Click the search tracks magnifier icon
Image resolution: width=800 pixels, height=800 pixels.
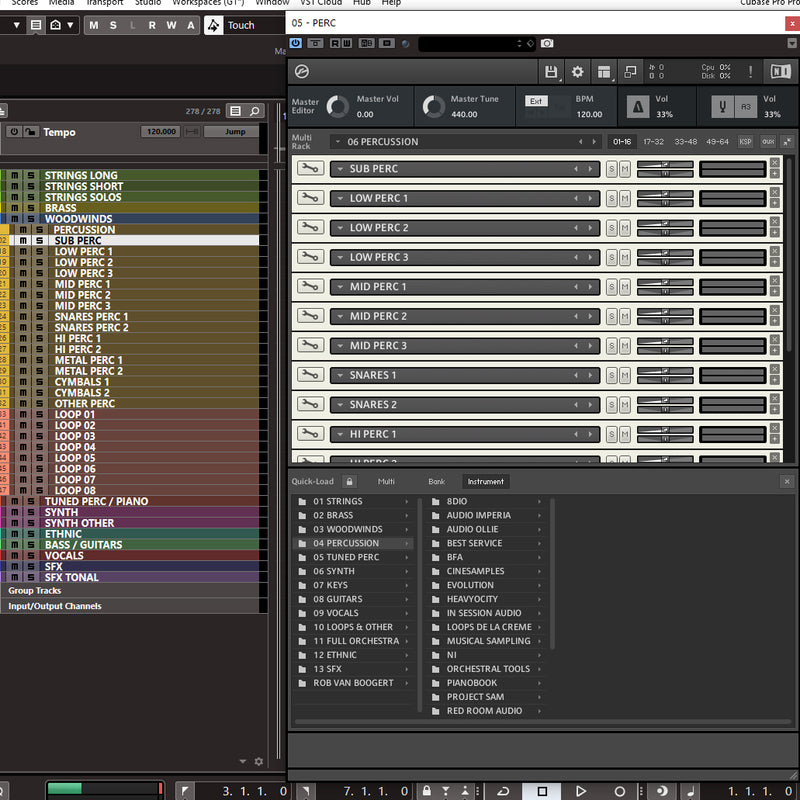click(x=255, y=111)
